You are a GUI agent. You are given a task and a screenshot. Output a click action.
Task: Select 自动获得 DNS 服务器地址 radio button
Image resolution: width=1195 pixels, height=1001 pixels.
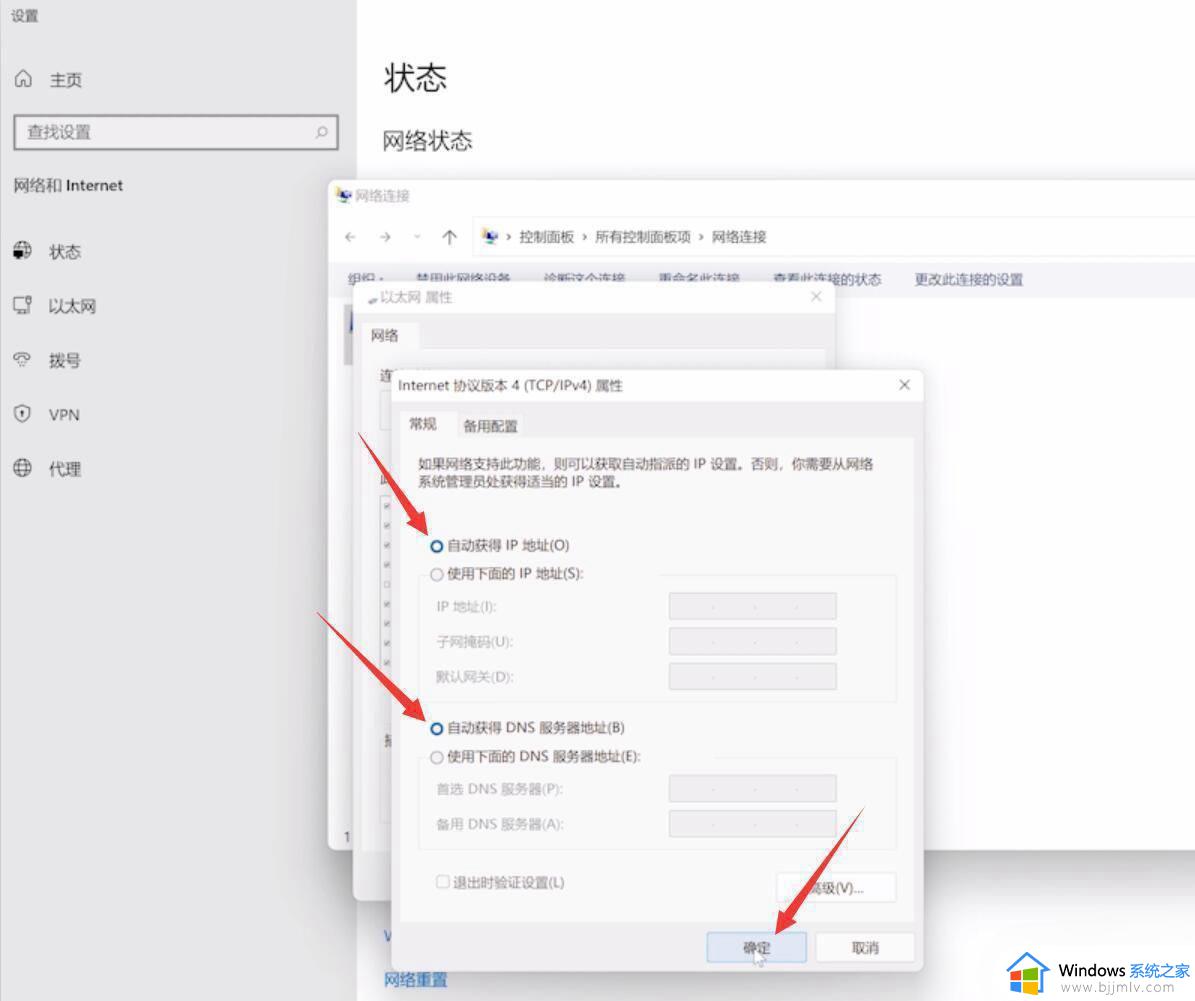[437, 729]
